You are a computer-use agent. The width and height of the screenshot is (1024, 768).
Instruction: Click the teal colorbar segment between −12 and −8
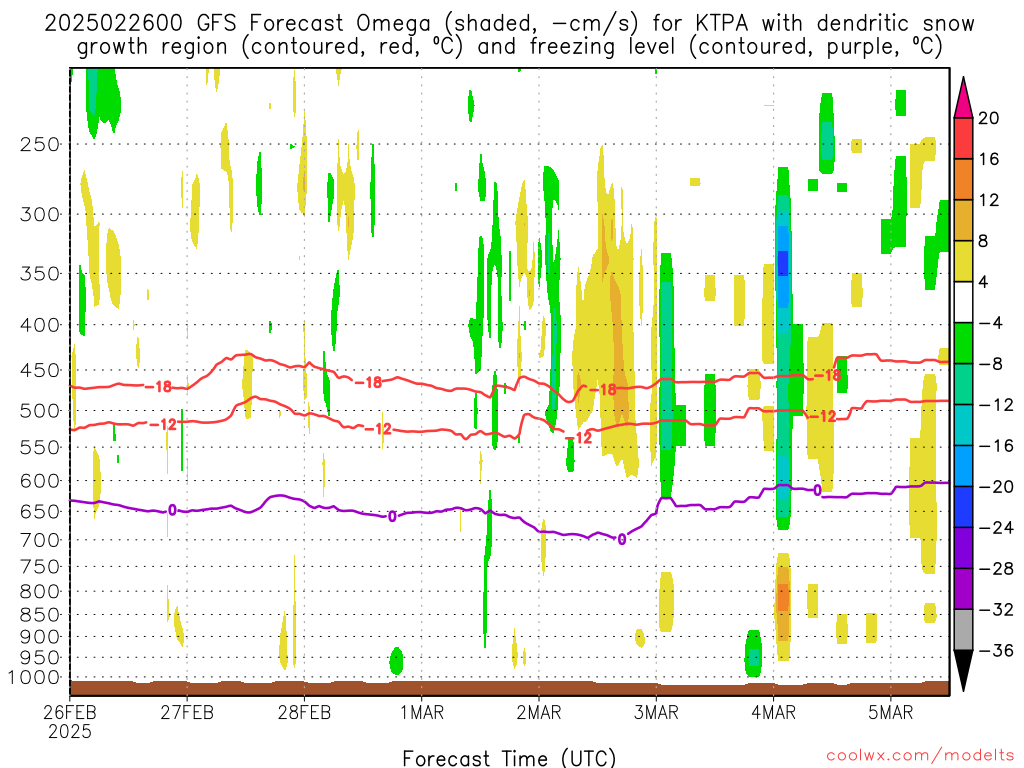[963, 384]
